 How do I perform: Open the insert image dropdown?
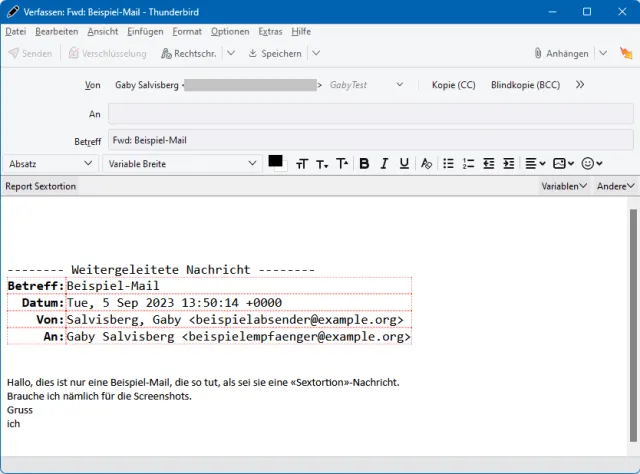click(563, 163)
